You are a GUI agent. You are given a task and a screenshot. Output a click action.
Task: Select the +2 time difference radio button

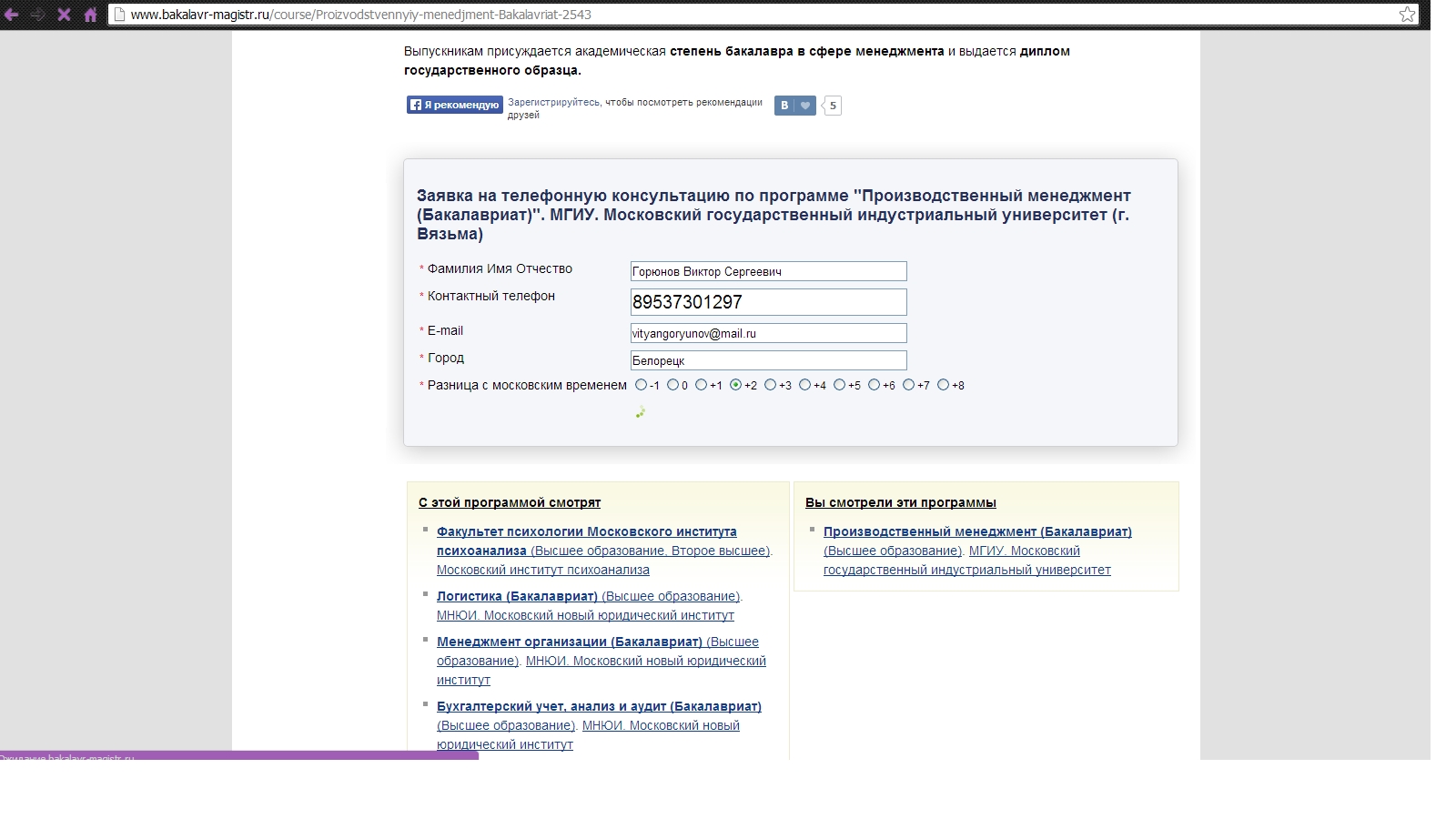[x=735, y=385]
